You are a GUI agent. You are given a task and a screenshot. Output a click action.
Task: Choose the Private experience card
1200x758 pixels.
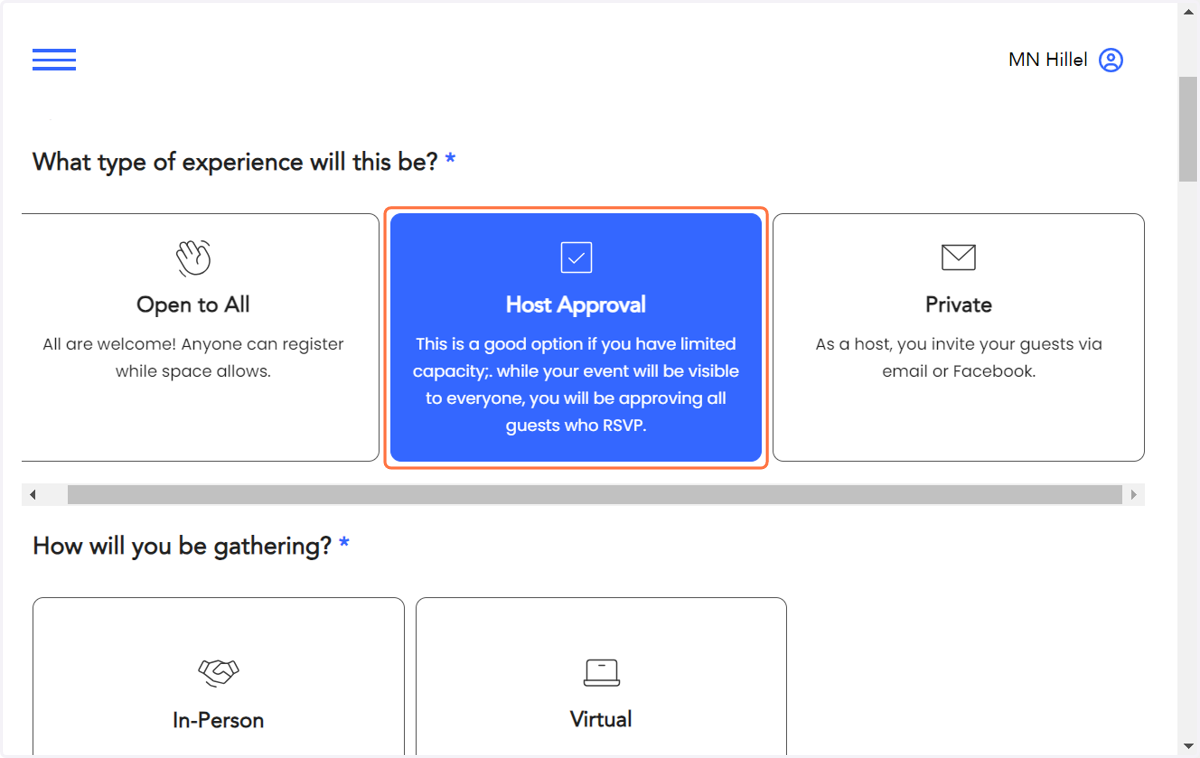point(958,337)
